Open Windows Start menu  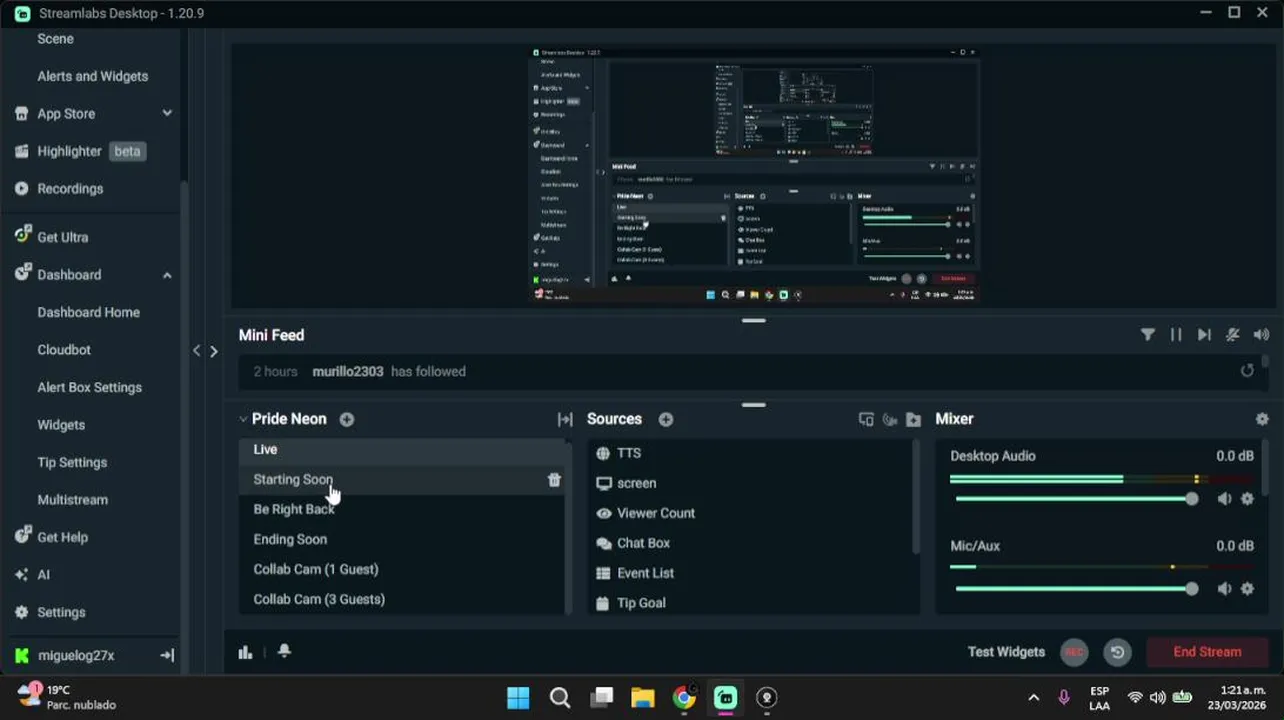(518, 698)
